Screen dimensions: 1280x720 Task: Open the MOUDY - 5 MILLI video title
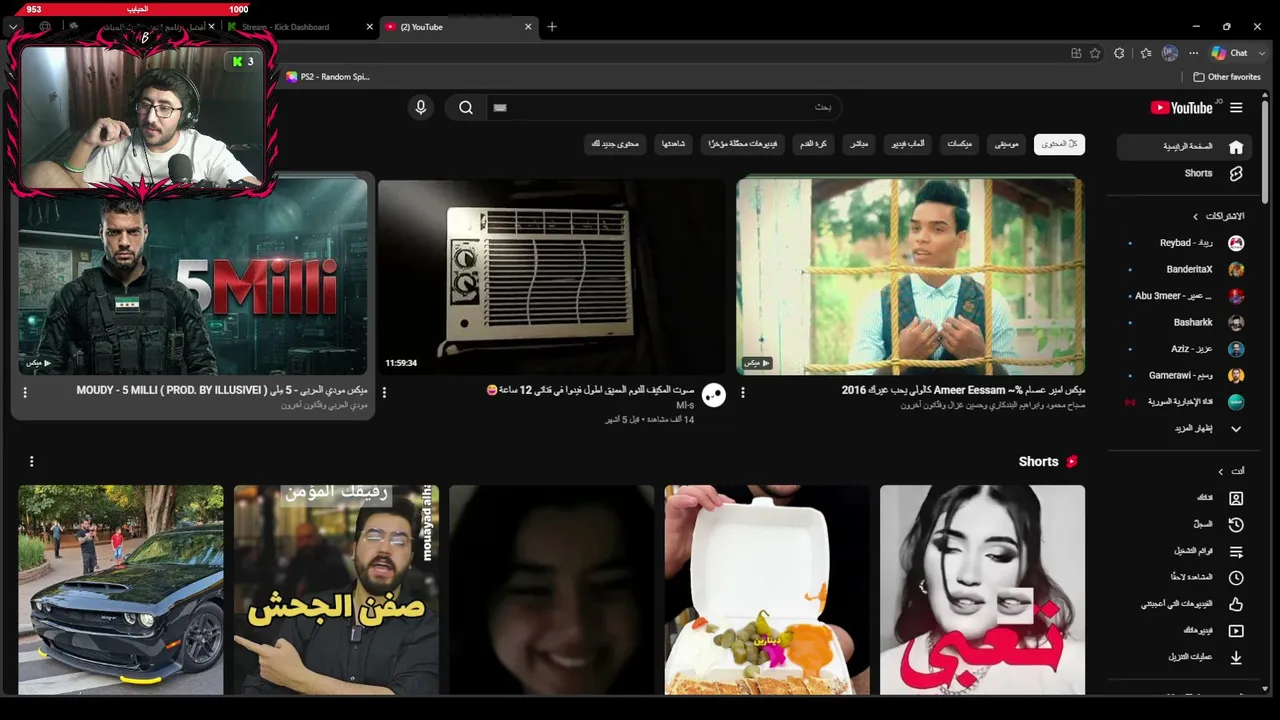click(x=222, y=390)
